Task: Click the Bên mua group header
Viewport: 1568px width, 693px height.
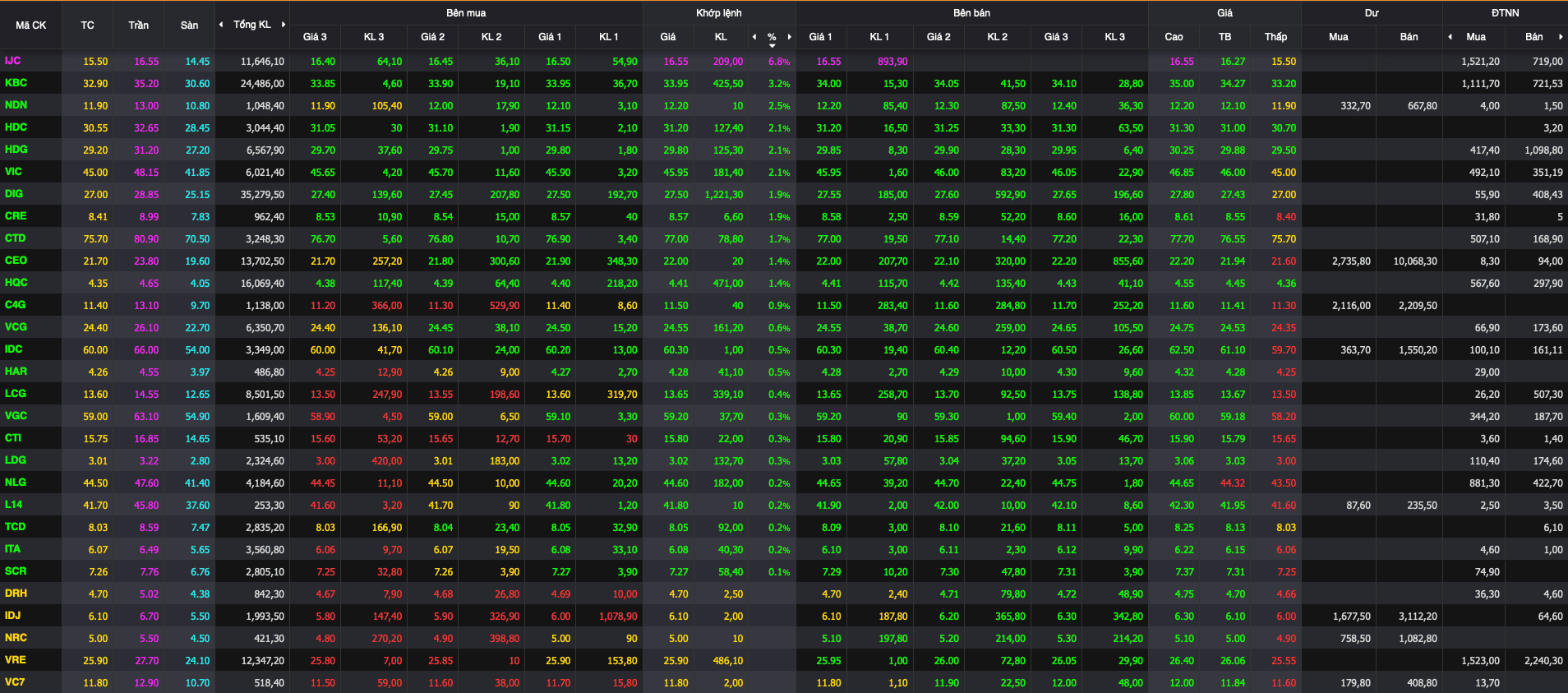Action: click(x=466, y=13)
